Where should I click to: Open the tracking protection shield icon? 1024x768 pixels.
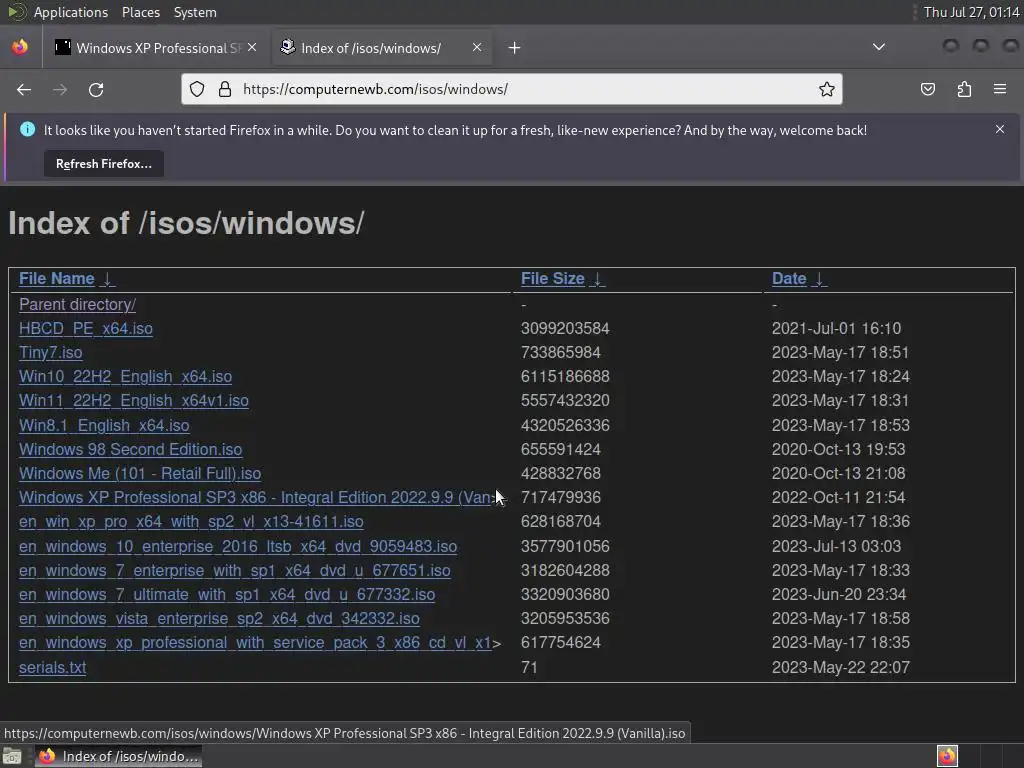(197, 89)
